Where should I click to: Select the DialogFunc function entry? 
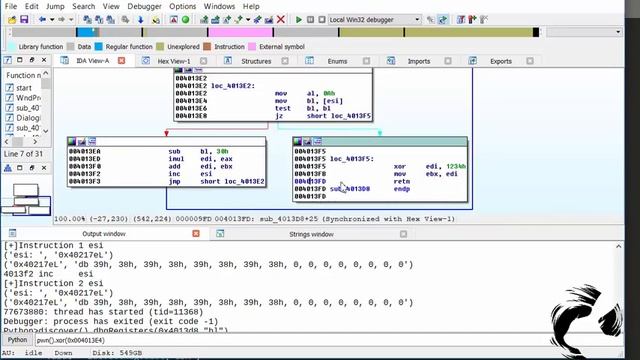coord(23,118)
